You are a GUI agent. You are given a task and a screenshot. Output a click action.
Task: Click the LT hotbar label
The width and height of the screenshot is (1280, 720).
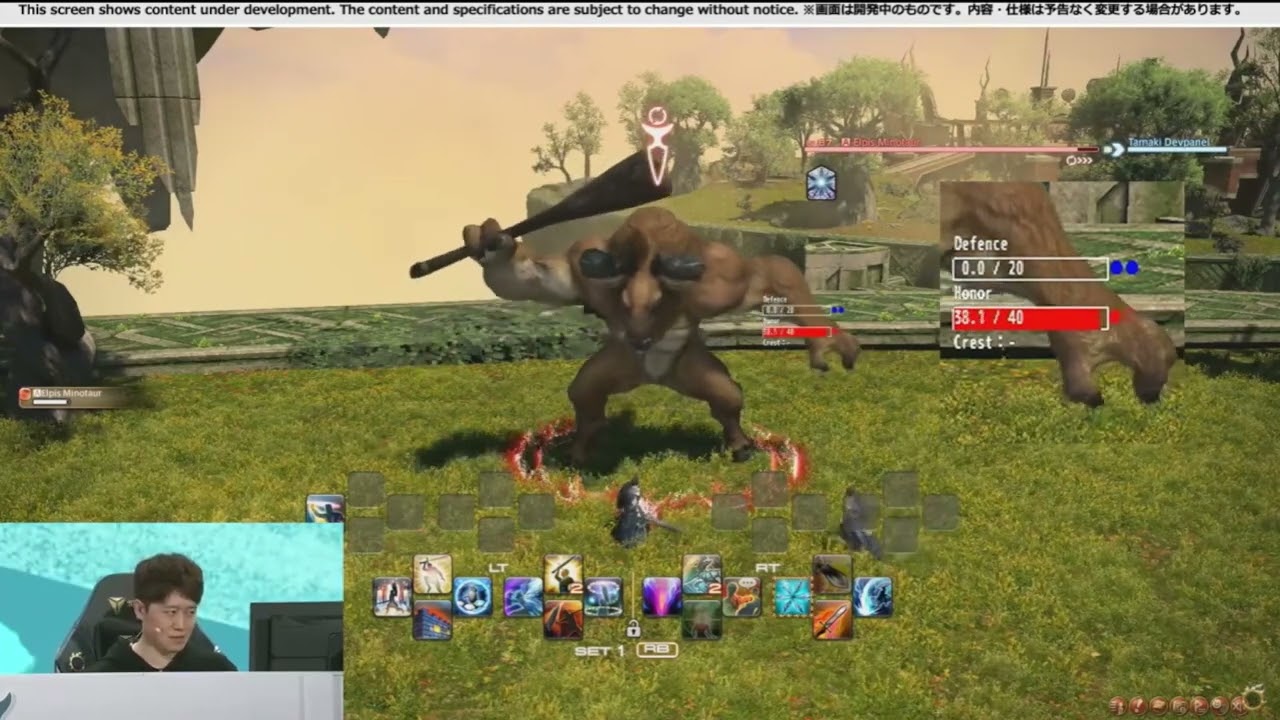tap(499, 566)
